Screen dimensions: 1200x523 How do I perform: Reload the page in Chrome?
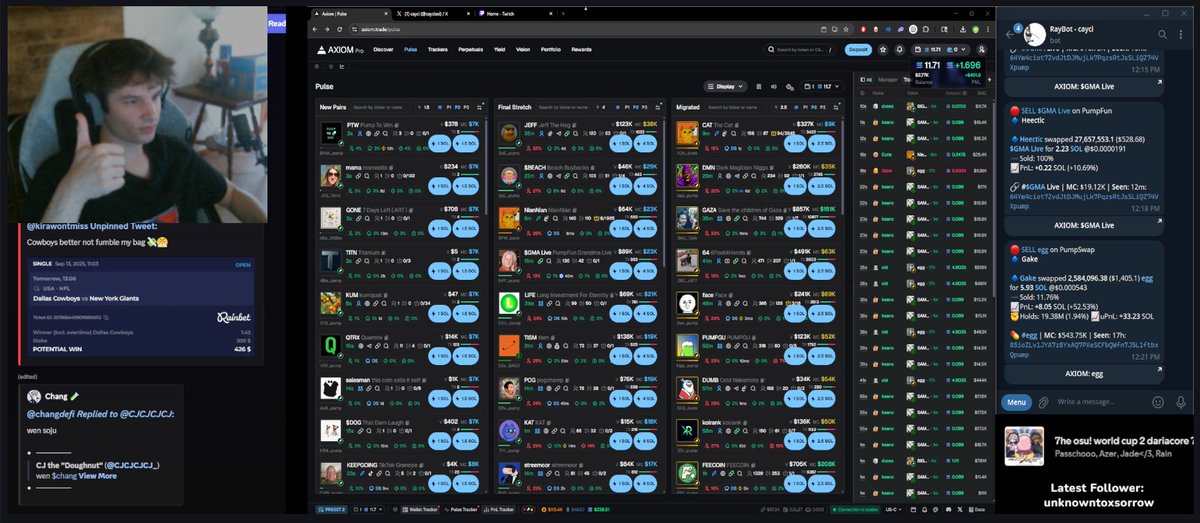[x=341, y=30]
